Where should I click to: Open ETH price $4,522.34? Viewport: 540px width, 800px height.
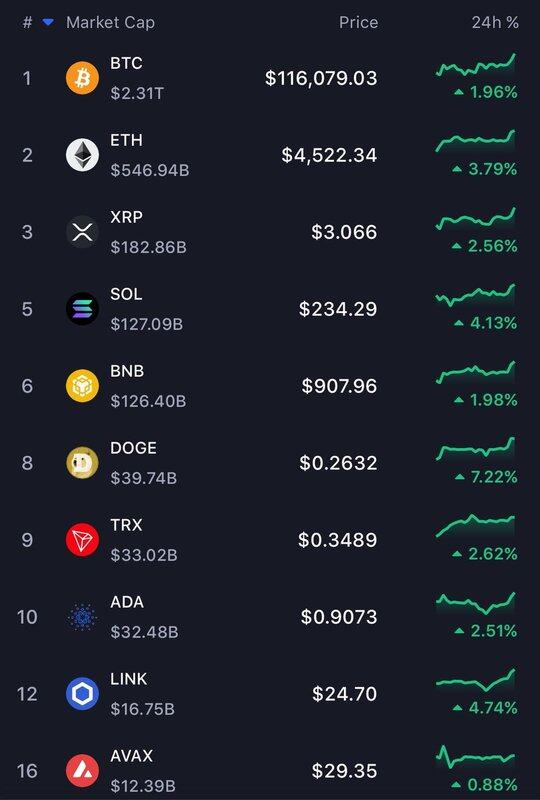[329, 155]
